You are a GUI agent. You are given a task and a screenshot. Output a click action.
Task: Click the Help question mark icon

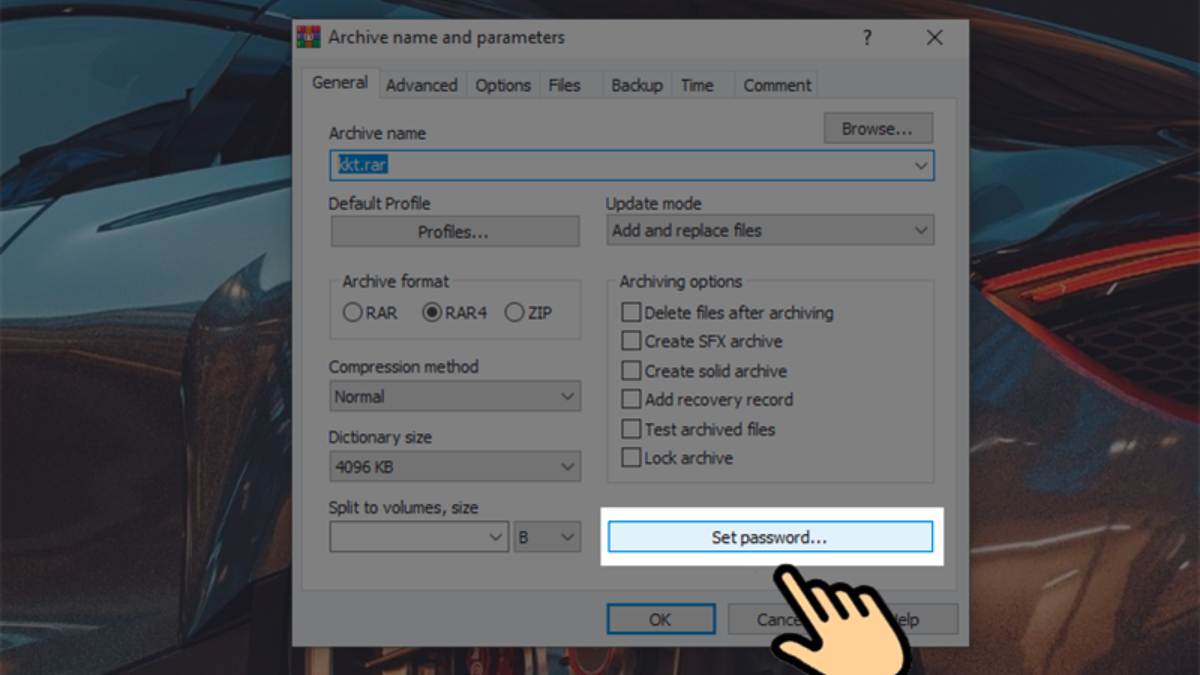(x=866, y=37)
